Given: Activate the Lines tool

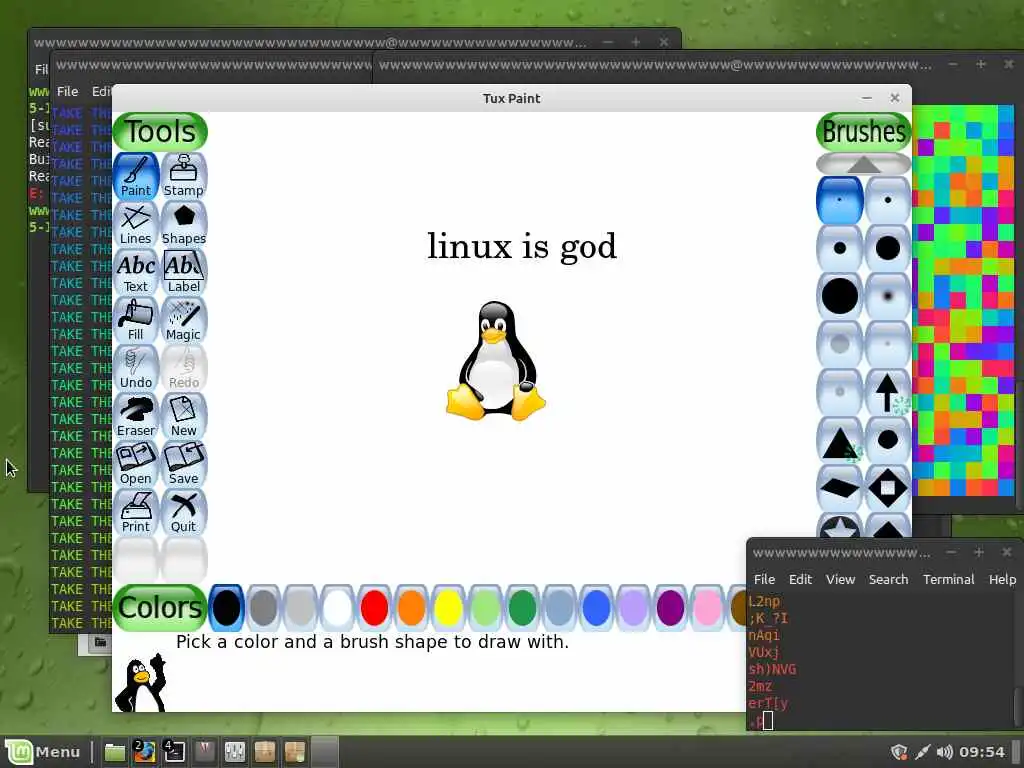Looking at the screenshot, I should (x=136, y=225).
